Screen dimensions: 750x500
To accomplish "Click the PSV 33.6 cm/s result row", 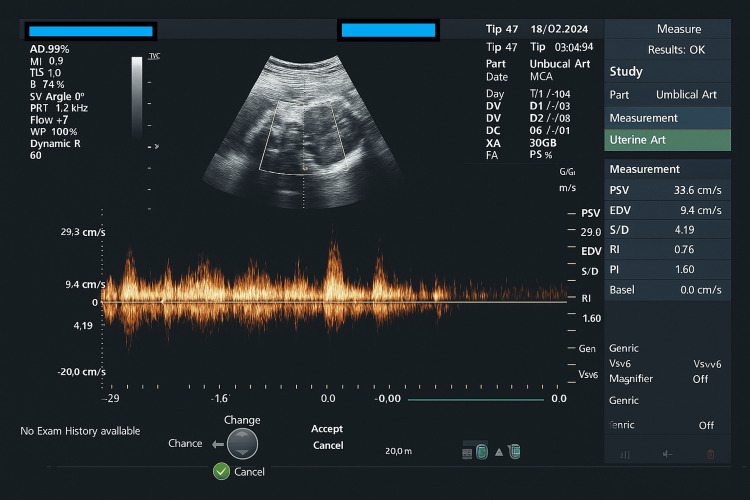I will coord(667,190).
